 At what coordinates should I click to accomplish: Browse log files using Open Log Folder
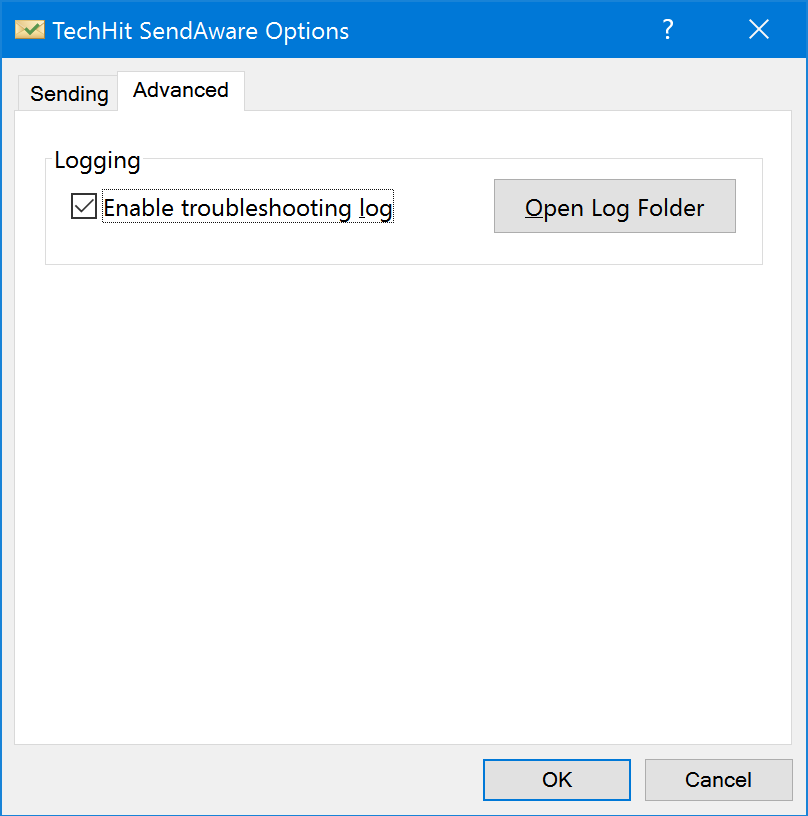[x=614, y=206]
